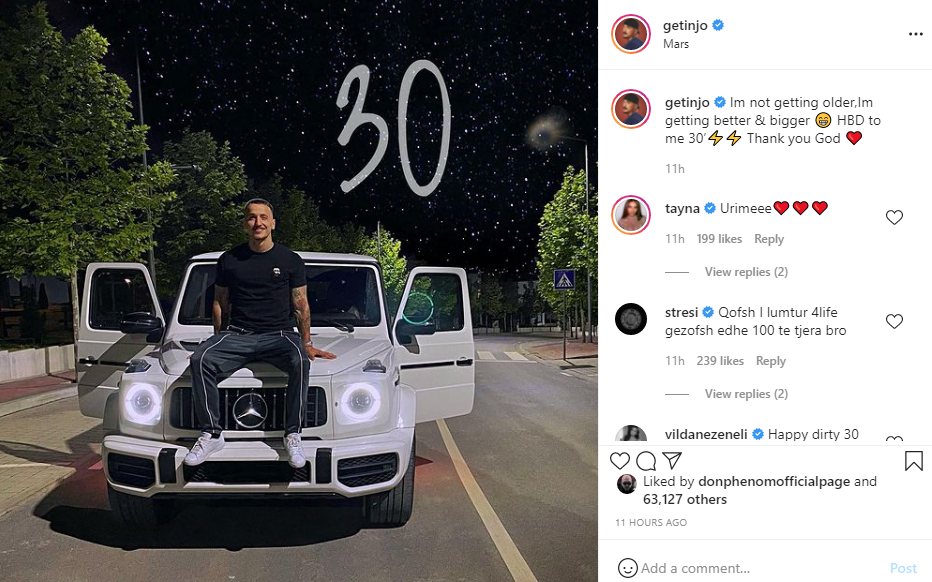Open tayna's profile avatar

click(631, 215)
